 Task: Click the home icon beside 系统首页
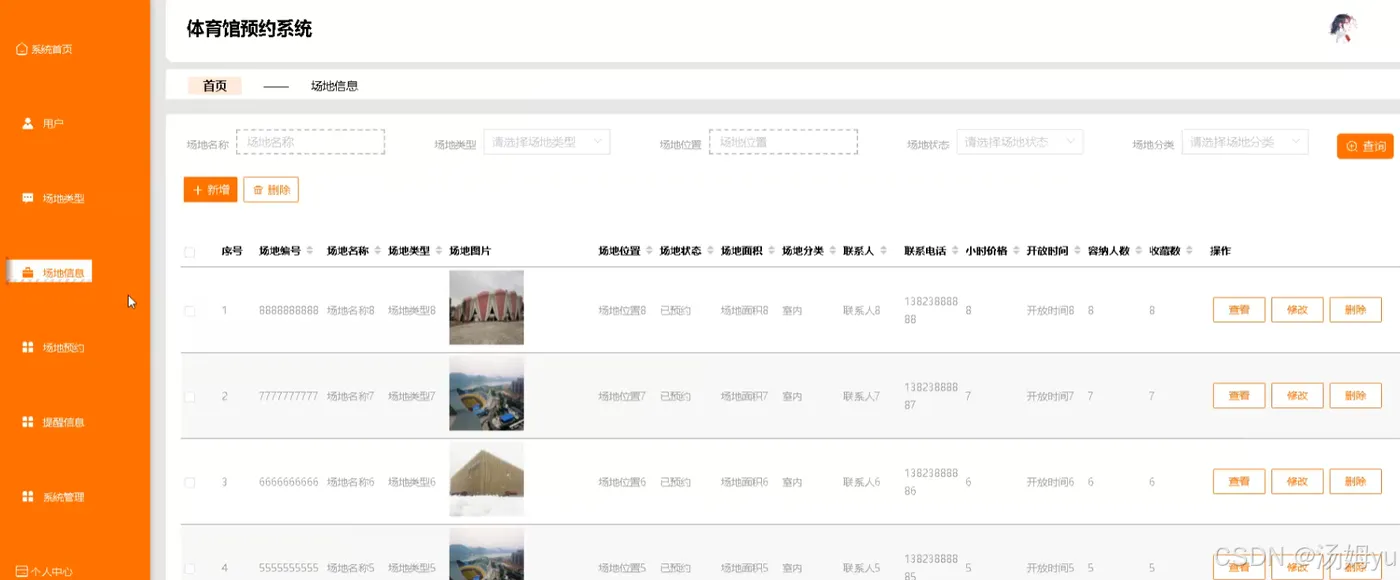[22, 49]
